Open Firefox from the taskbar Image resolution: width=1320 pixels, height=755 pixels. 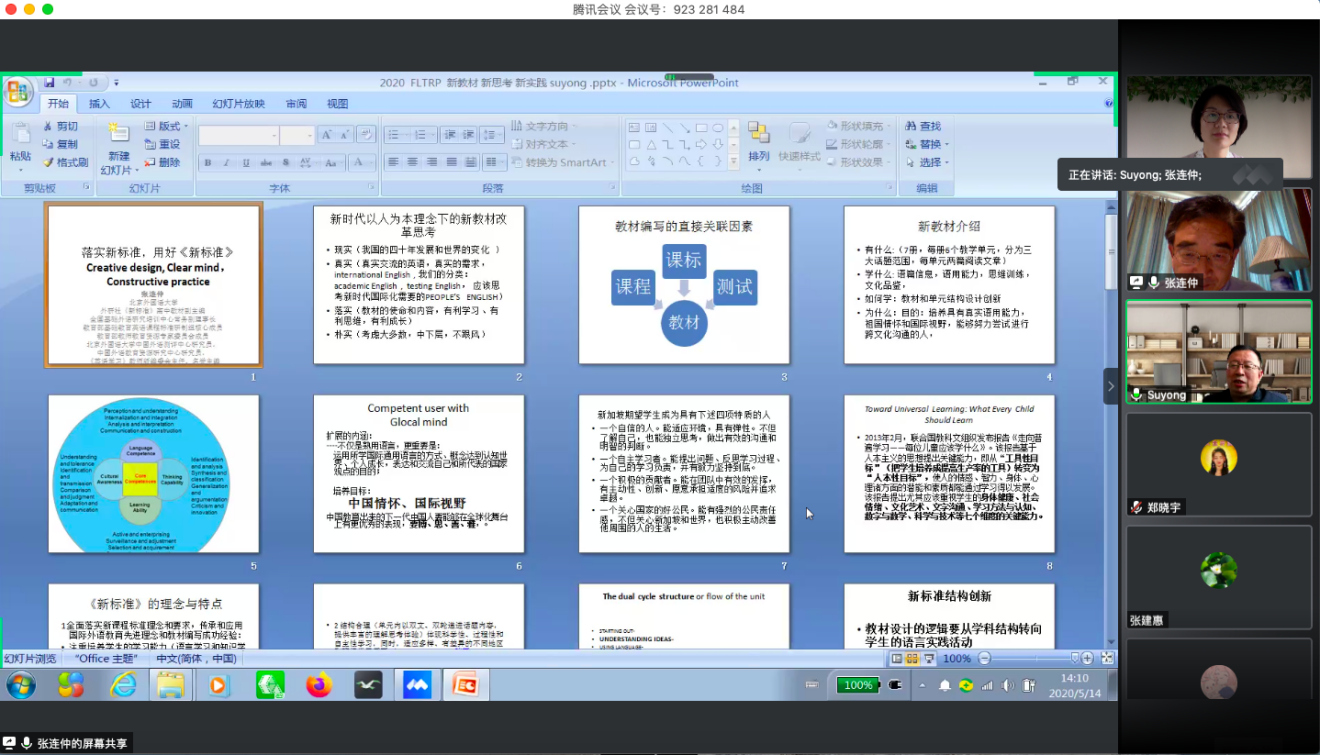(319, 685)
